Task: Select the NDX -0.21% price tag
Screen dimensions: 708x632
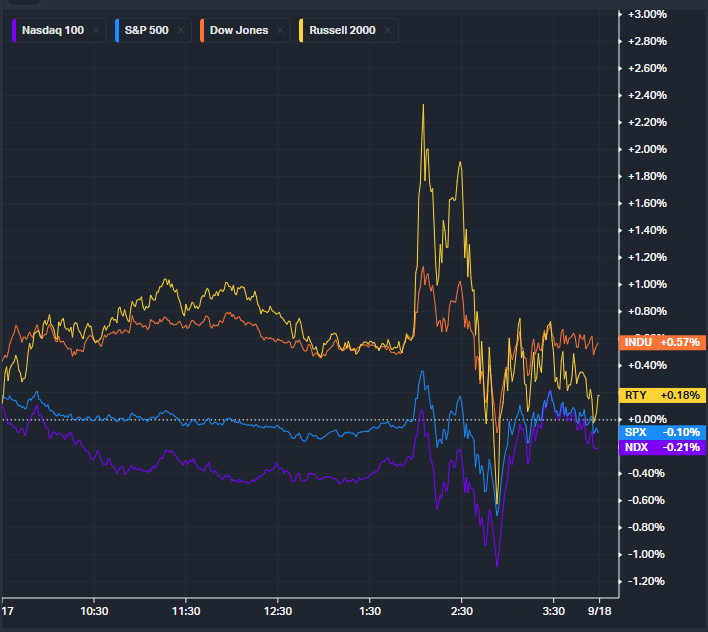Action: 663,447
